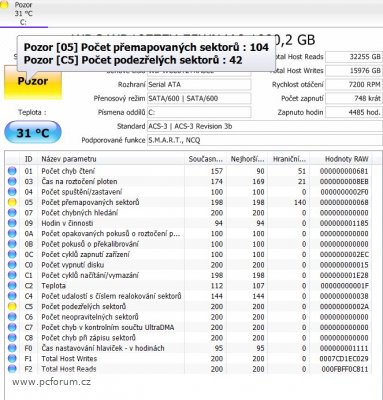Screen dimensions: 383x400
Task: Click the blue status icon for F2 Total Host Reads
Action: 12,369
